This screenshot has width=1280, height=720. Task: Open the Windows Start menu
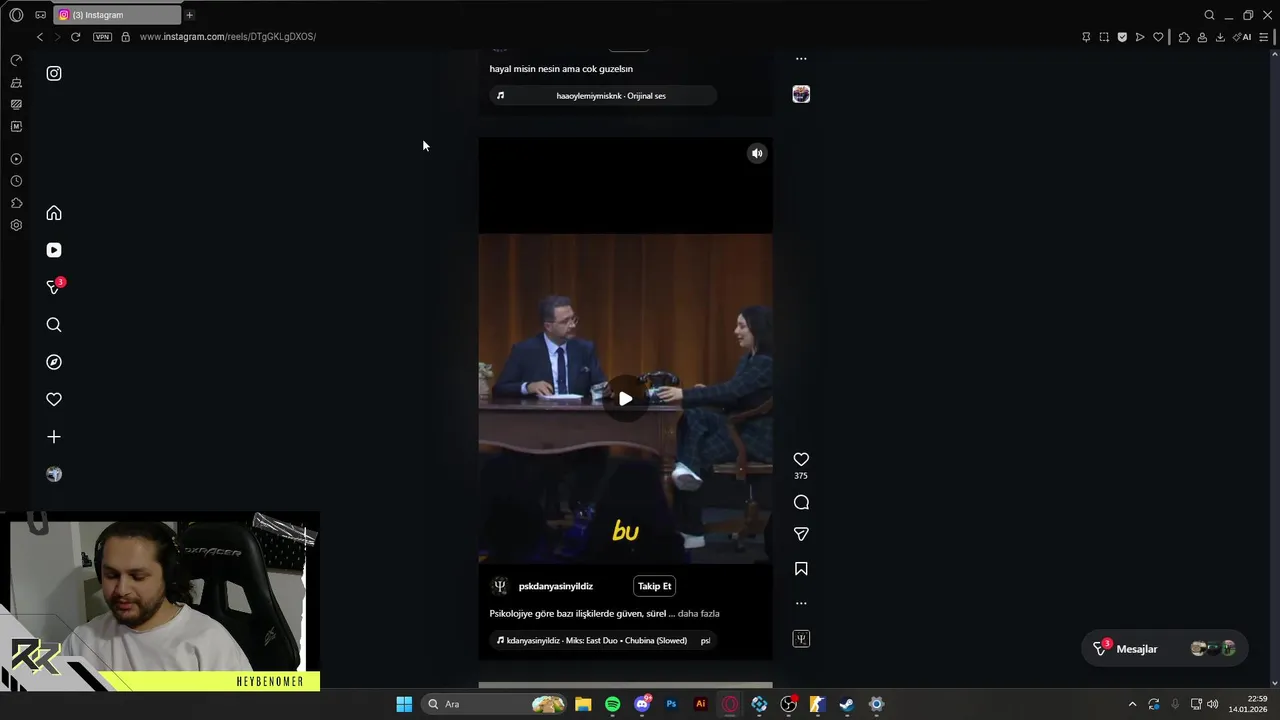click(404, 704)
